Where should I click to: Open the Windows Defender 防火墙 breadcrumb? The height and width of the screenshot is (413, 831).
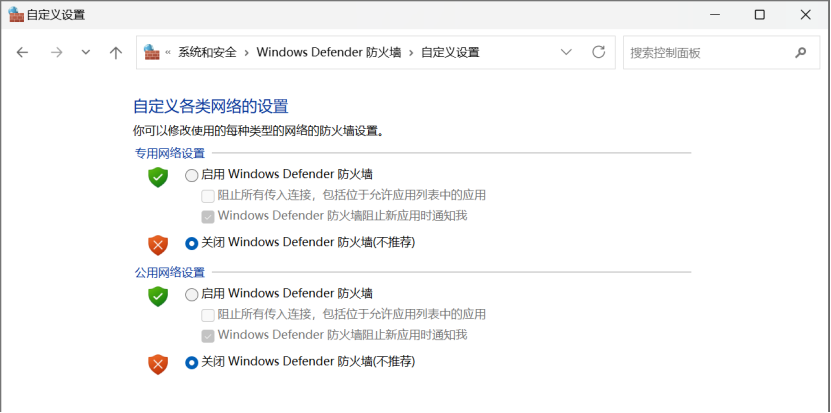(329, 52)
